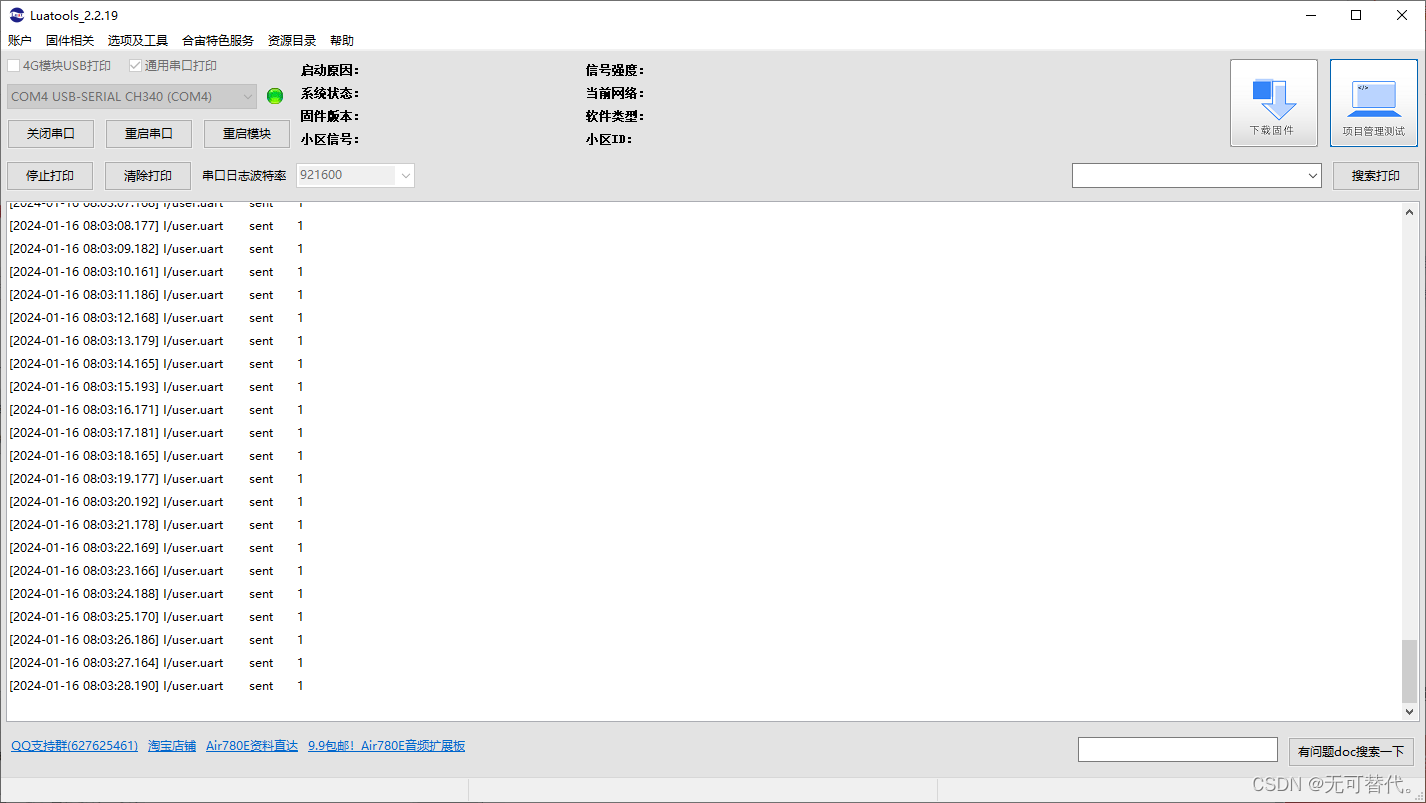
Task: Click the 小区信号 label
Action: click(x=330, y=139)
